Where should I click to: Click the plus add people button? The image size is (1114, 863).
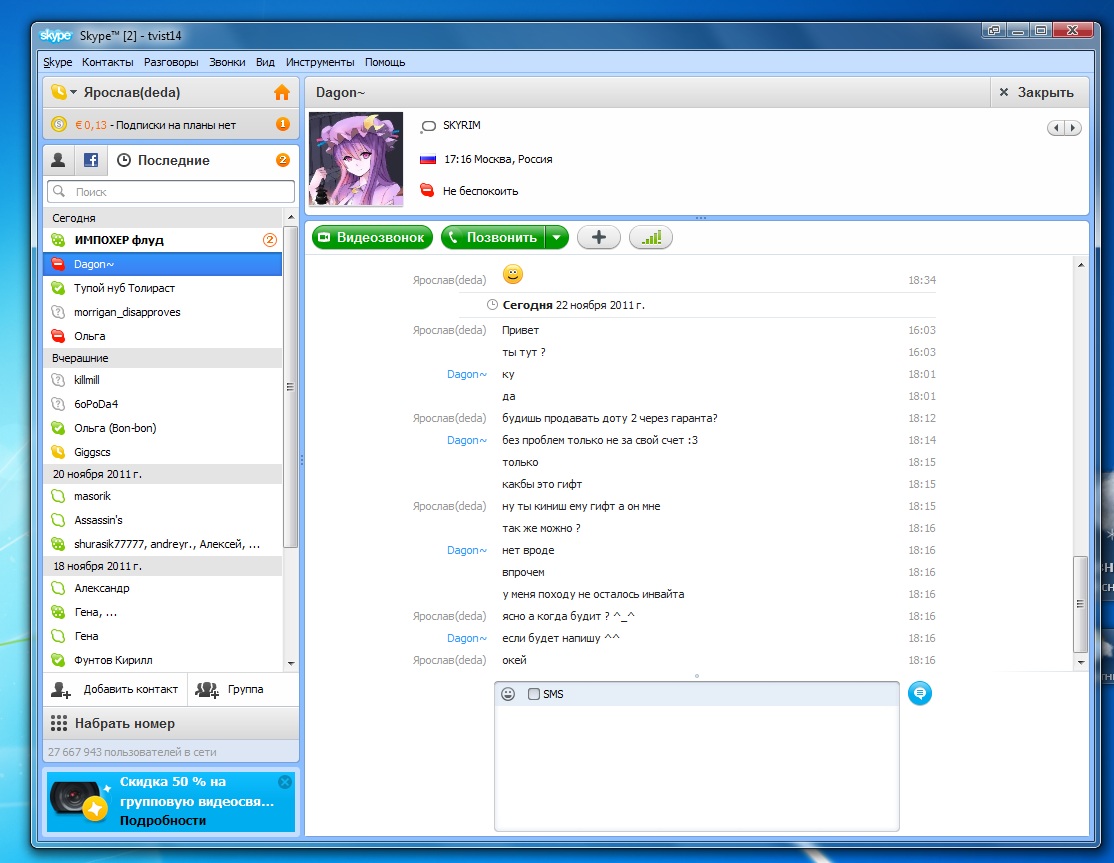[x=599, y=237]
